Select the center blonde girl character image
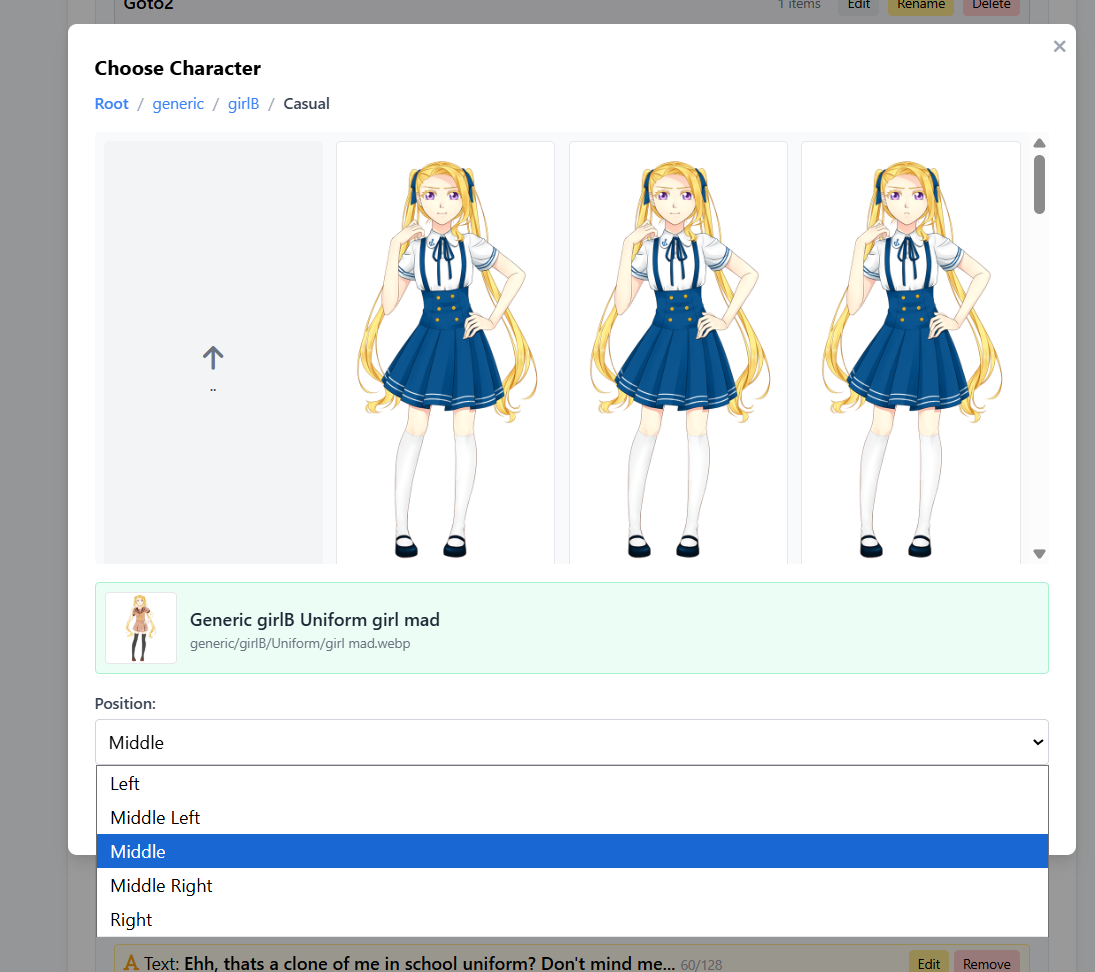This screenshot has width=1095, height=972. coord(678,352)
